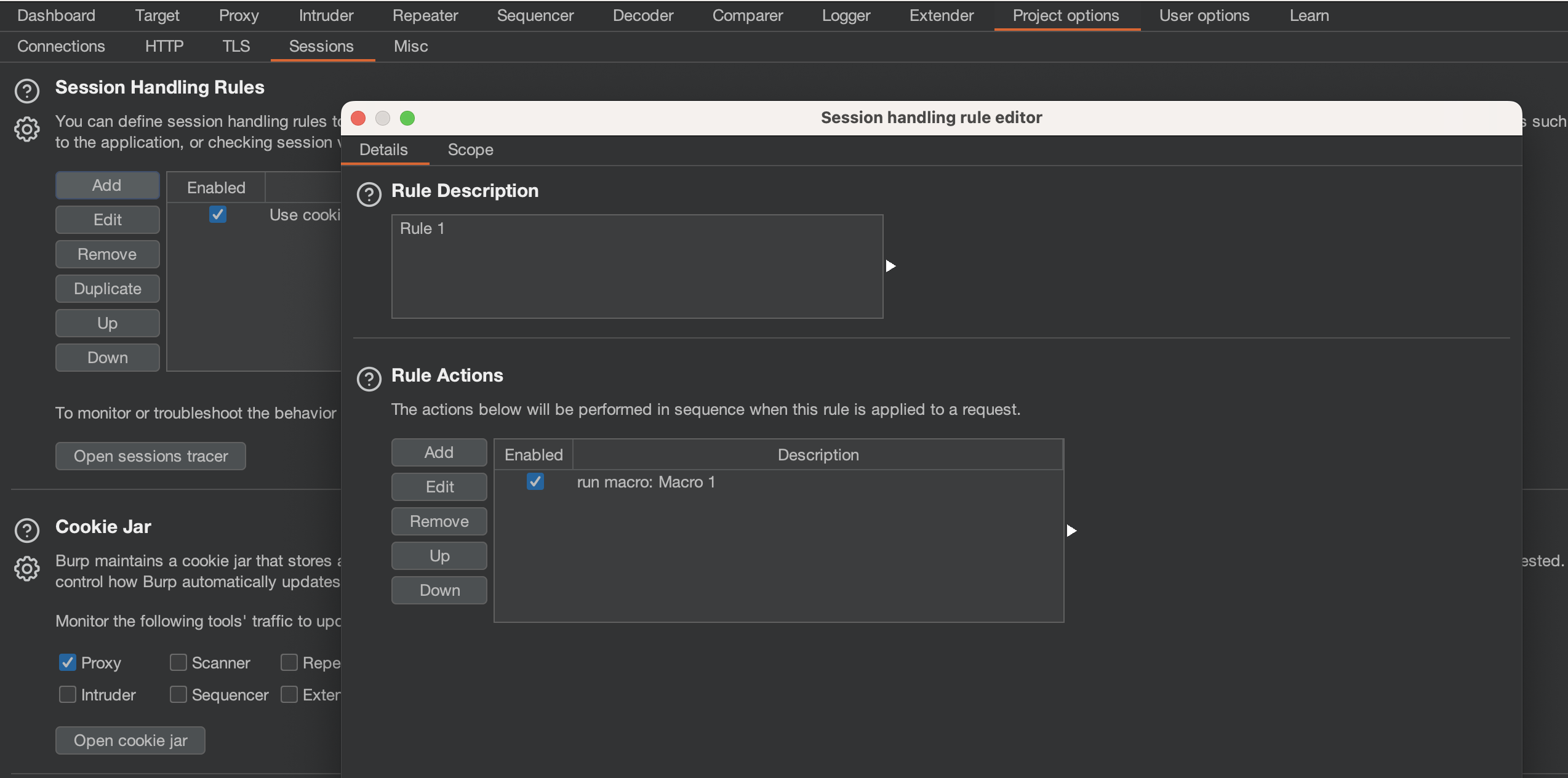Enable Repeater traffic monitoring checkbox
Screen dimensions: 1568x778
289,662
